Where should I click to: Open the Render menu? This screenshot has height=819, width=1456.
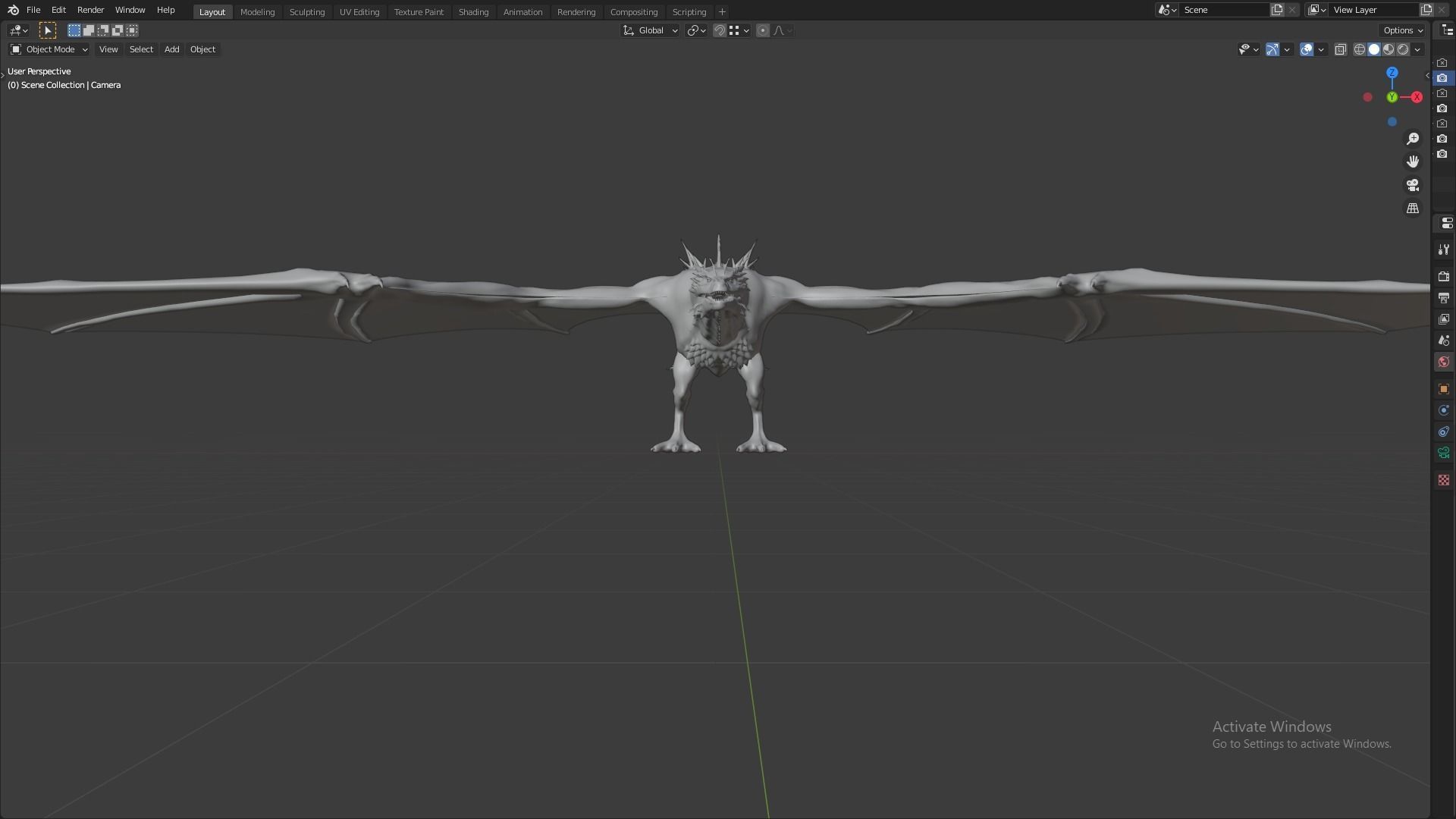coord(90,10)
